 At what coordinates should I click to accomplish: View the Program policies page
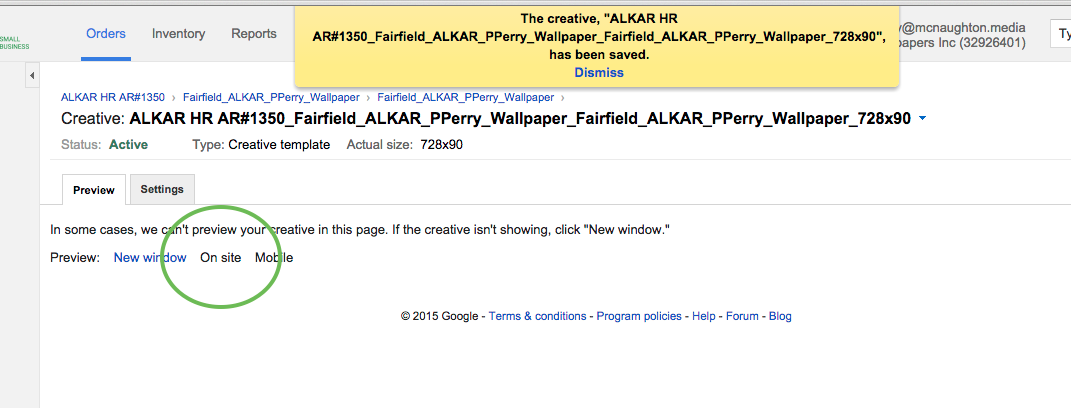pyautogui.click(x=639, y=316)
